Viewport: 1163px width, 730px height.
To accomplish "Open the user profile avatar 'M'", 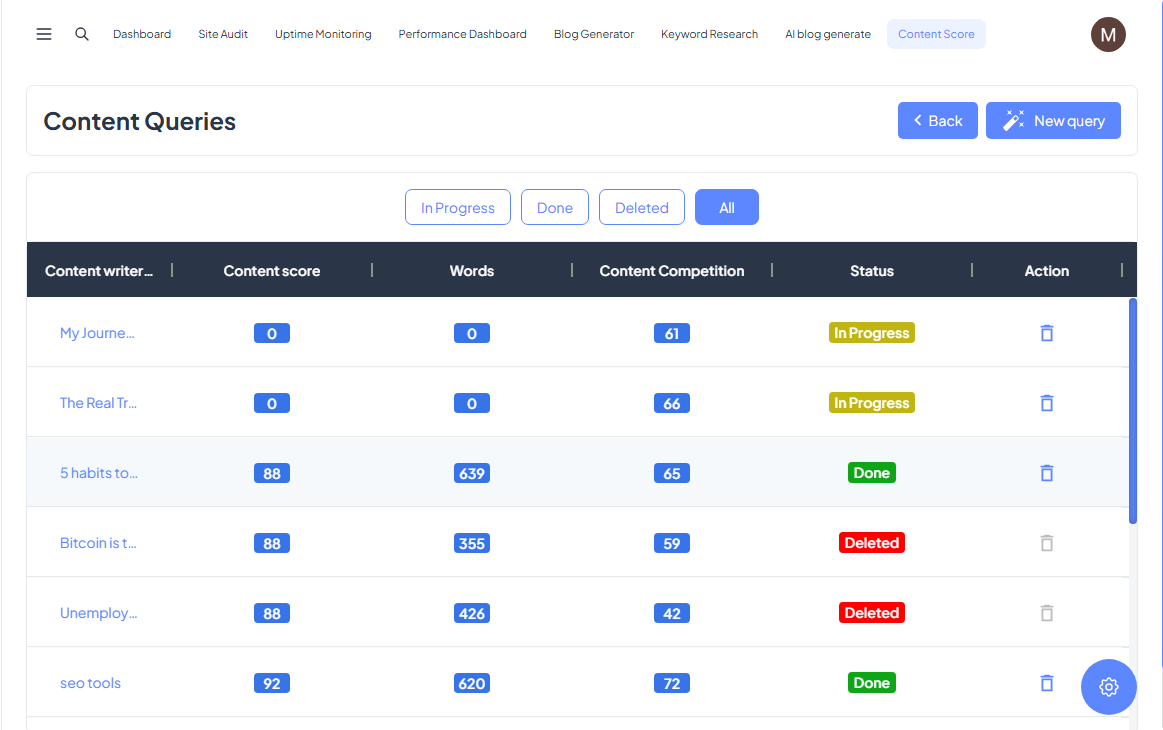I will pyautogui.click(x=1107, y=34).
